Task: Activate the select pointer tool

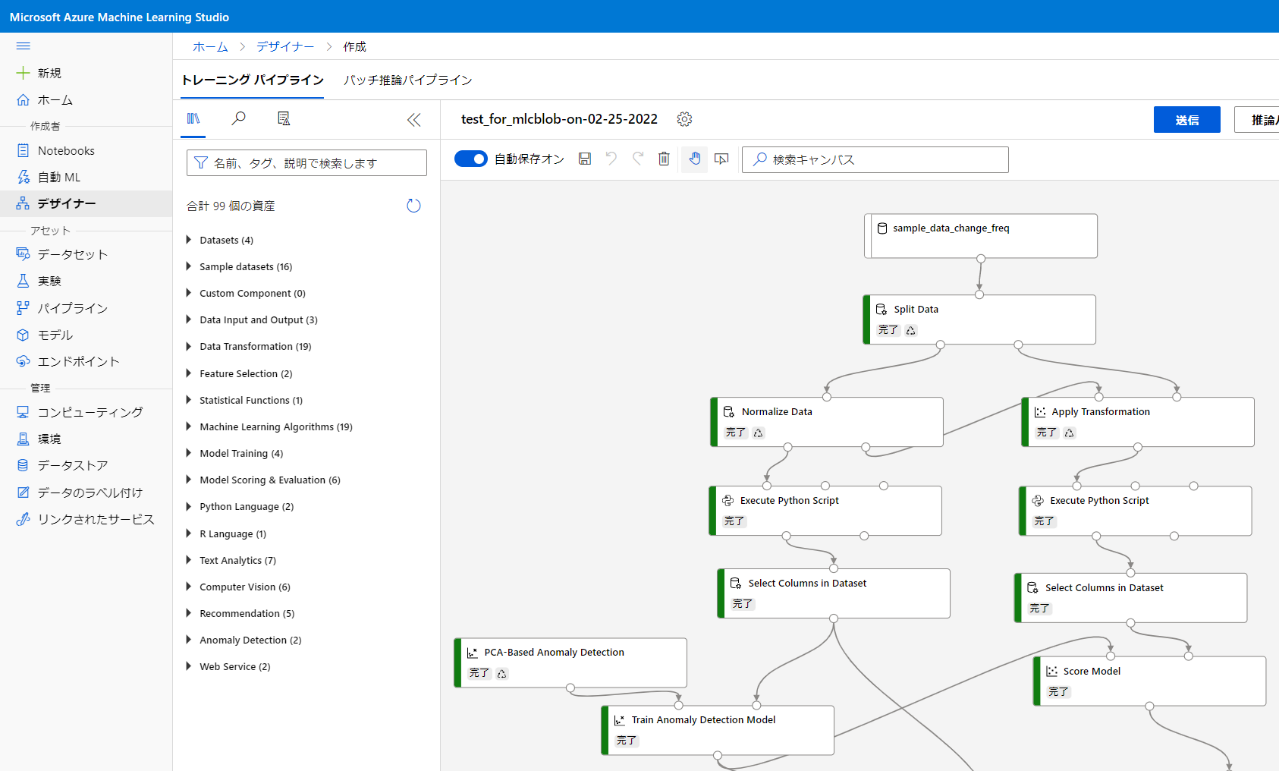Action: pos(721,159)
